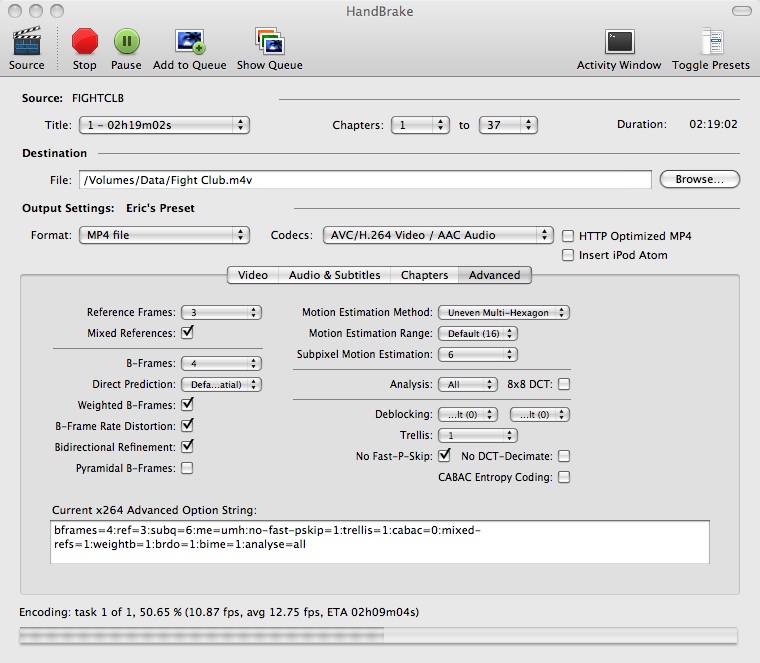Viewport: 760px width, 663px height.
Task: Open the B-Frames dropdown
Action: tap(222, 363)
